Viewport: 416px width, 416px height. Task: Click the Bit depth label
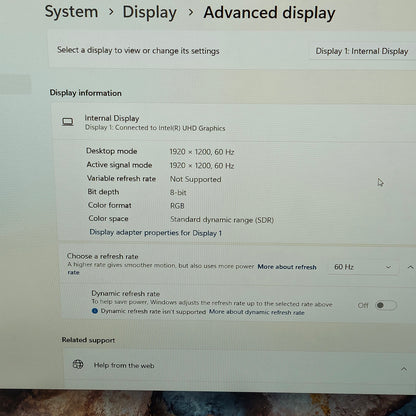pyautogui.click(x=103, y=192)
